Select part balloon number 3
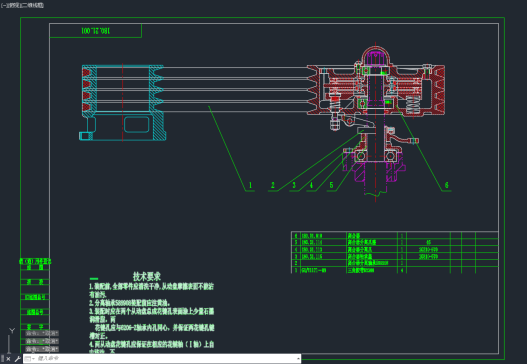 294,185
